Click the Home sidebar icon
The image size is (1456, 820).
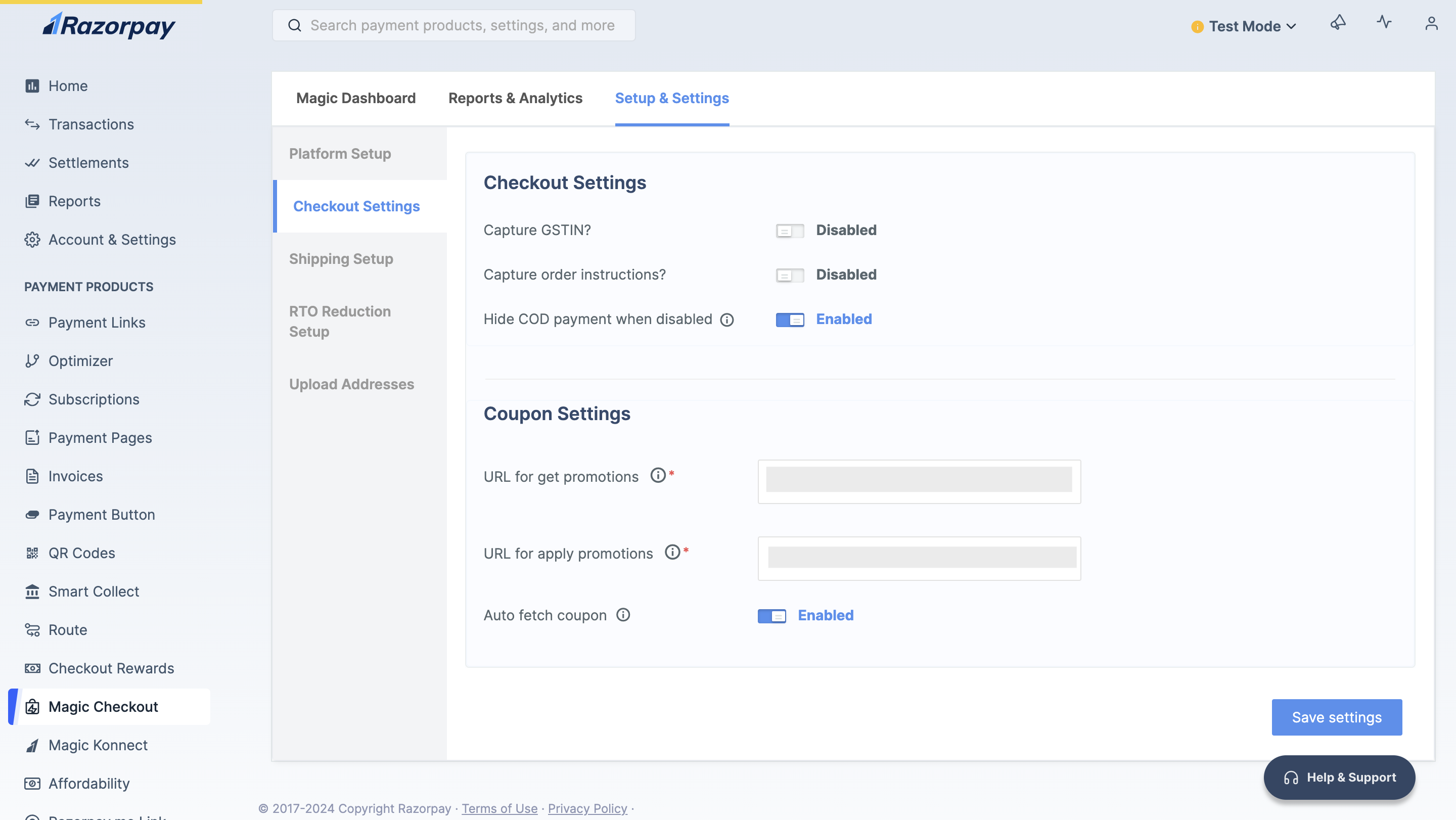[32, 86]
